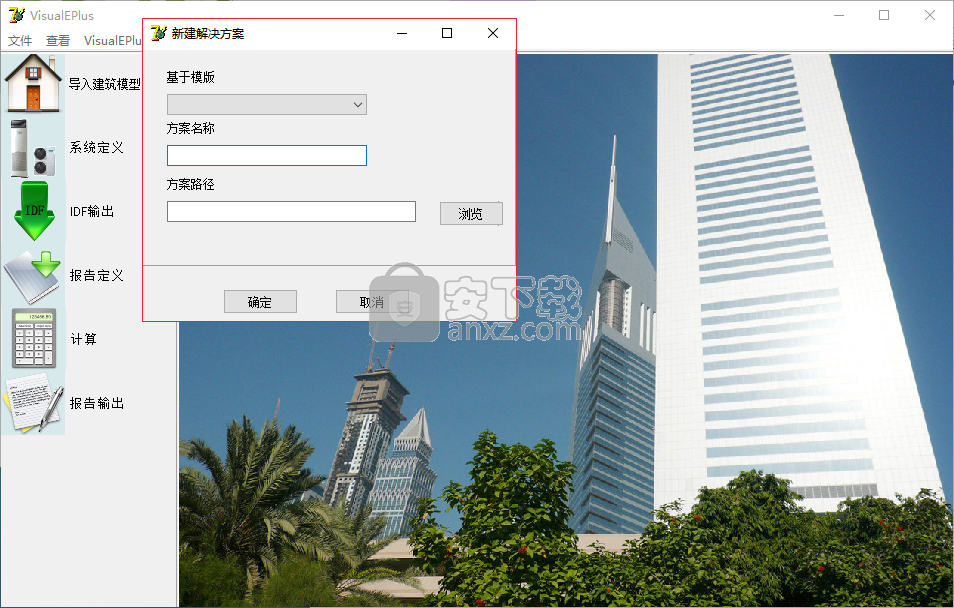Focus the 方案名称 name input field
Screen dimensions: 954x608
coord(266,155)
